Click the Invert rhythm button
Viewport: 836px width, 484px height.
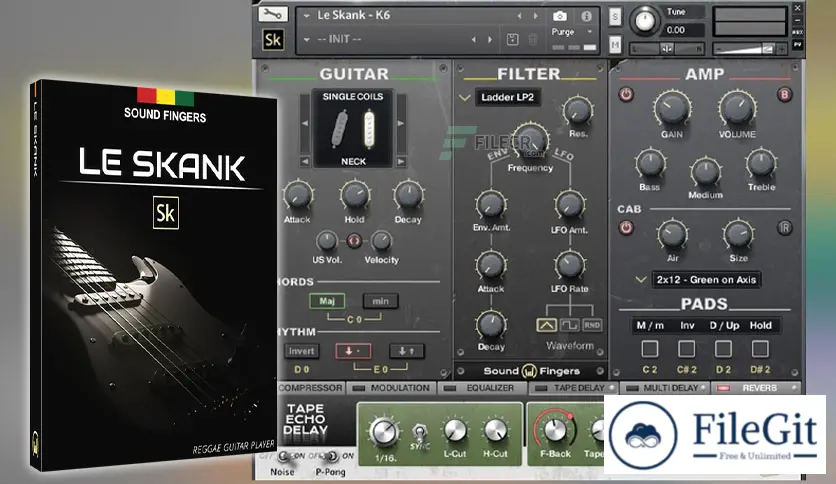(301, 351)
